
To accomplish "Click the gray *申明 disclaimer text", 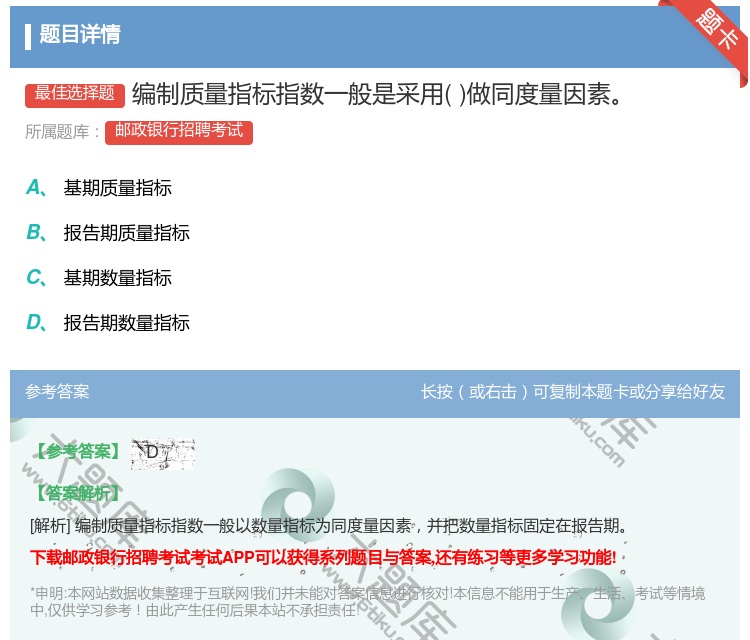I will point(367,601).
